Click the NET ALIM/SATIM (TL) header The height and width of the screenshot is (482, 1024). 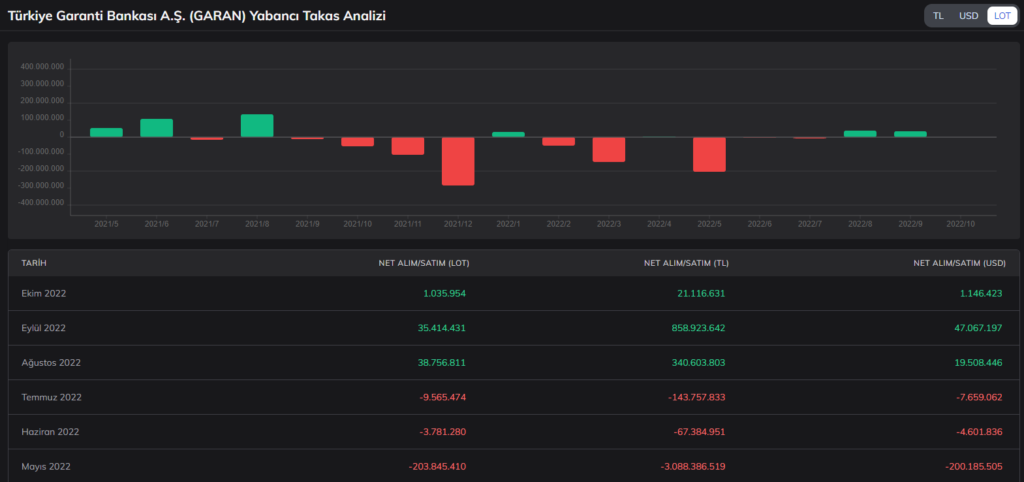coord(686,263)
